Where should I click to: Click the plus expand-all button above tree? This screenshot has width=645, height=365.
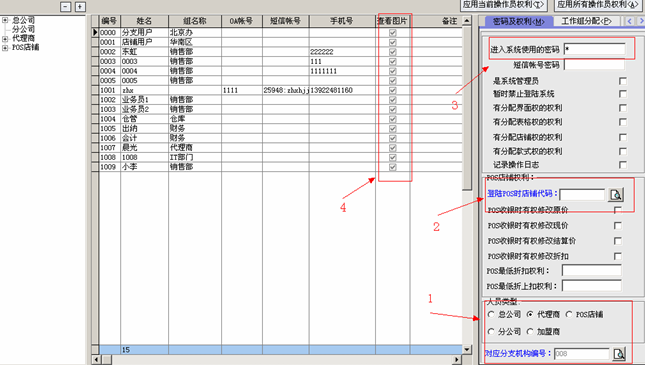(80, 7)
